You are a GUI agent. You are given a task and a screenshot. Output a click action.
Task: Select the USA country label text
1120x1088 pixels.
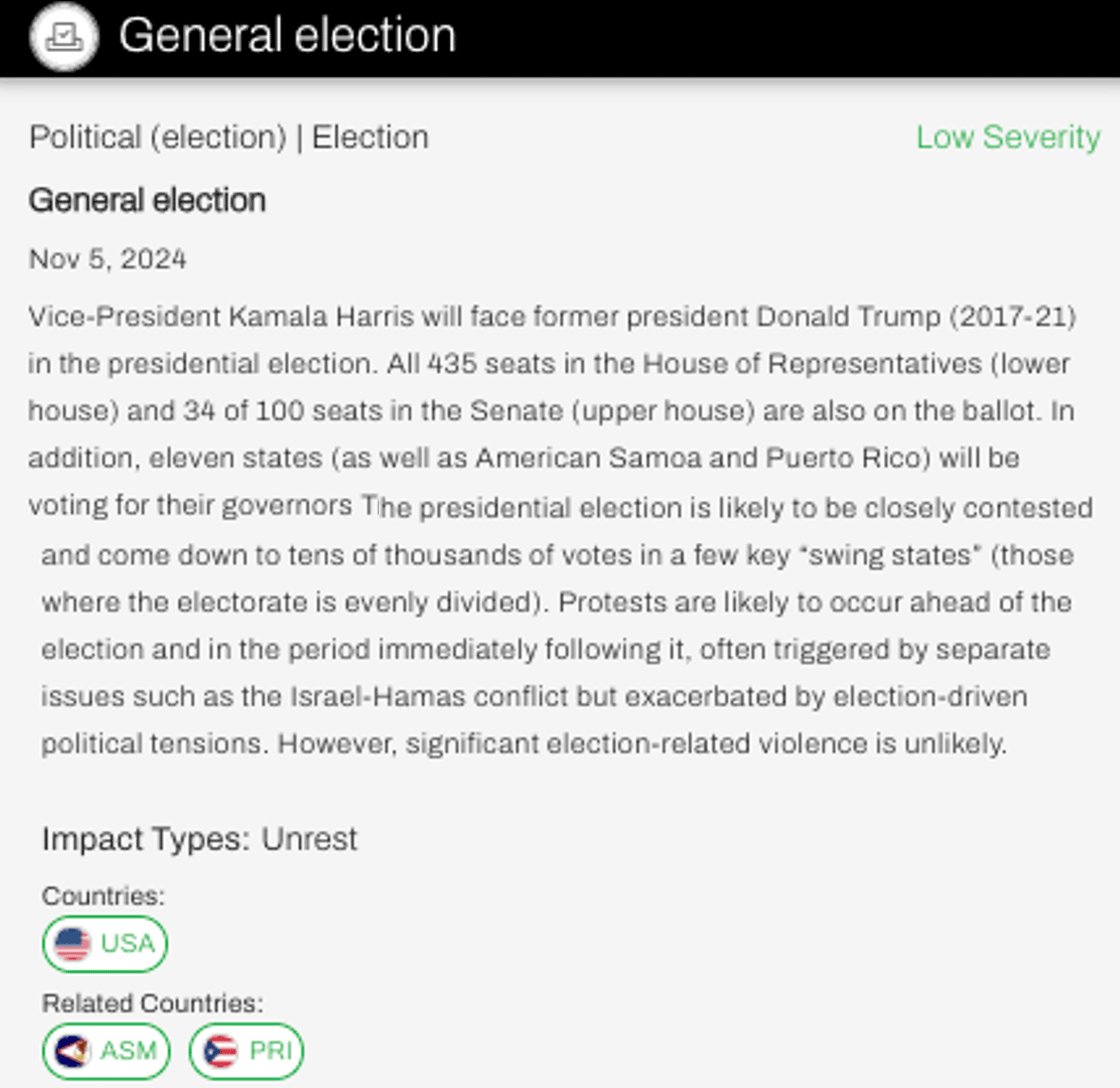pyautogui.click(x=127, y=944)
